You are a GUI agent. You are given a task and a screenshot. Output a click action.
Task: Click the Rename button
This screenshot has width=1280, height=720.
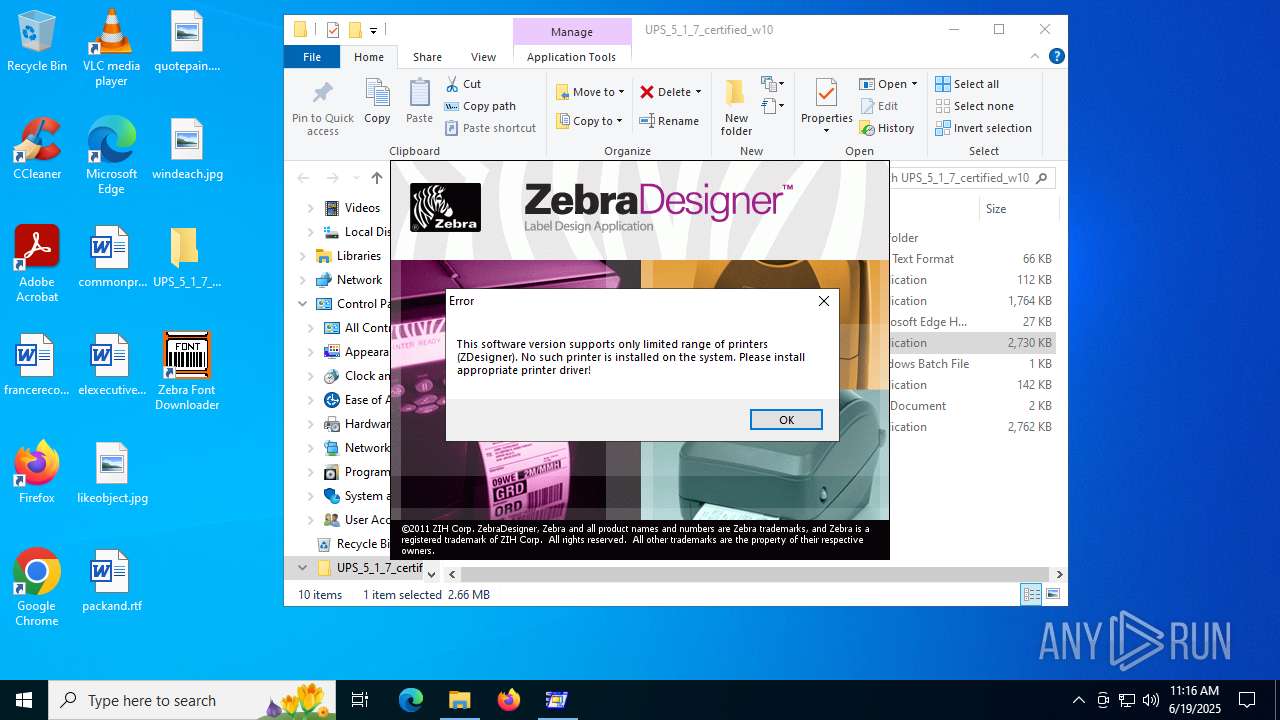coord(669,121)
